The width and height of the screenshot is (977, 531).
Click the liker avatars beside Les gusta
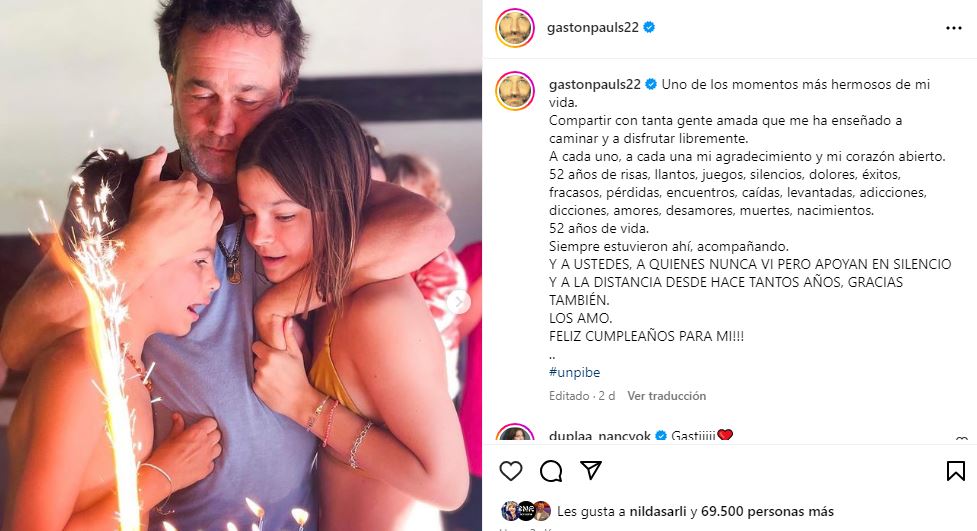tap(526, 511)
